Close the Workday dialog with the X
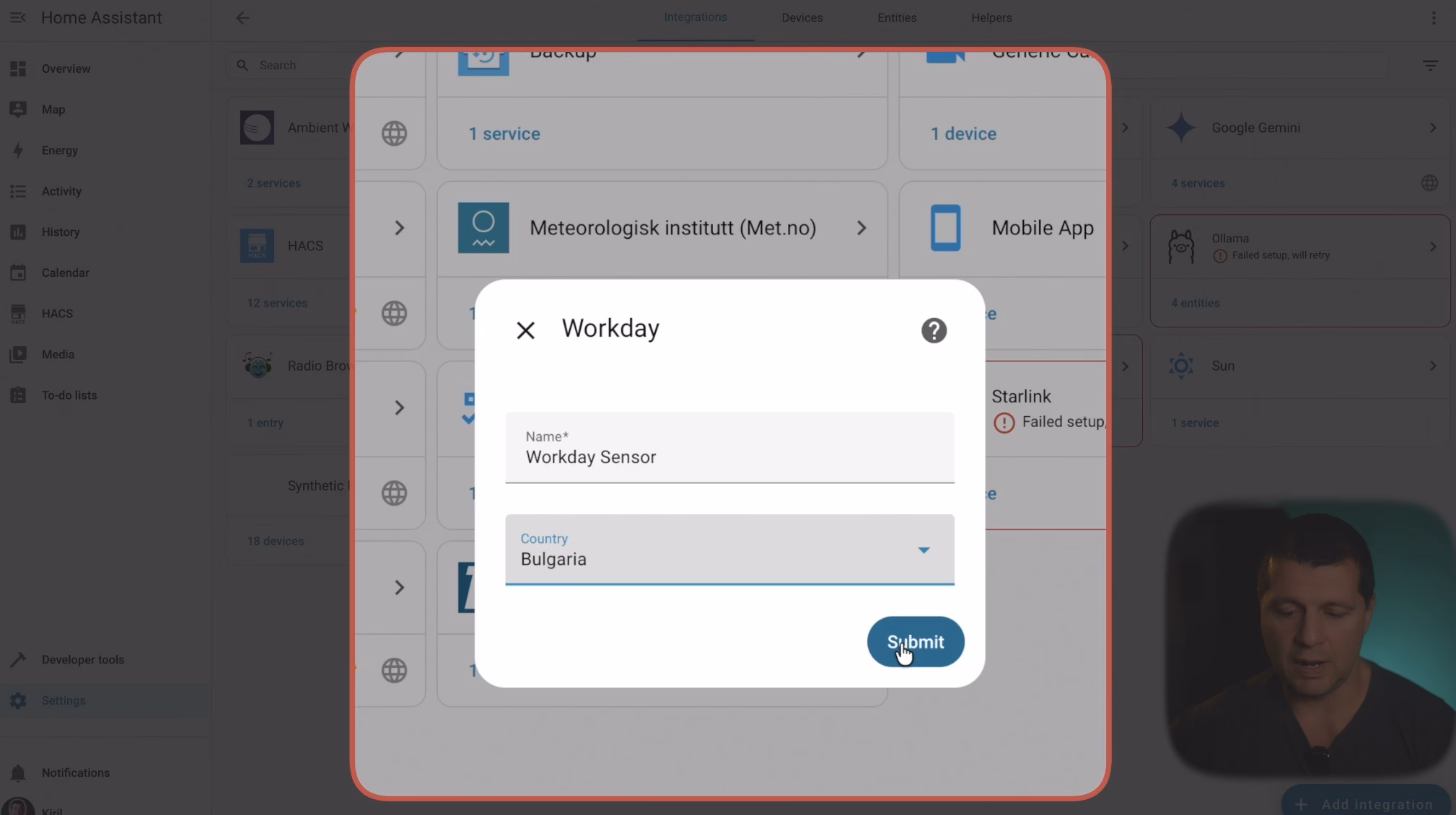1456x815 pixels. pos(525,330)
